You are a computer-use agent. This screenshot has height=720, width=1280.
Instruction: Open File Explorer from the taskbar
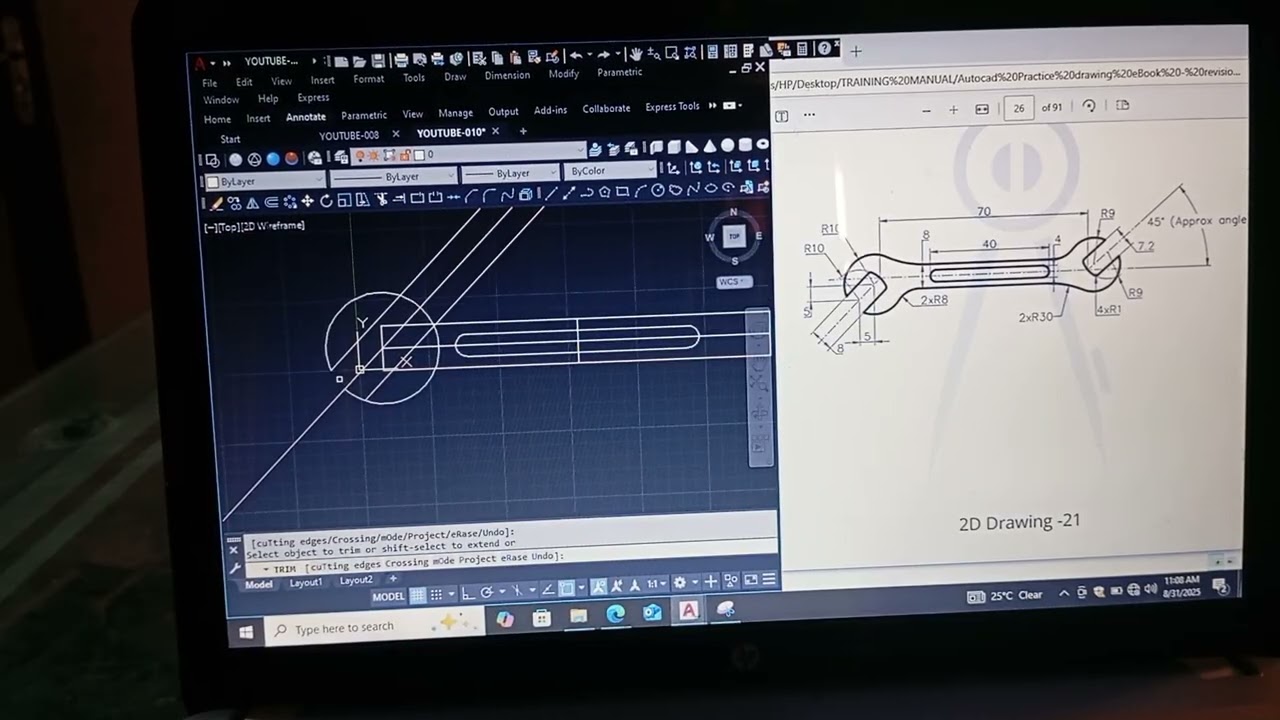[x=578, y=615]
